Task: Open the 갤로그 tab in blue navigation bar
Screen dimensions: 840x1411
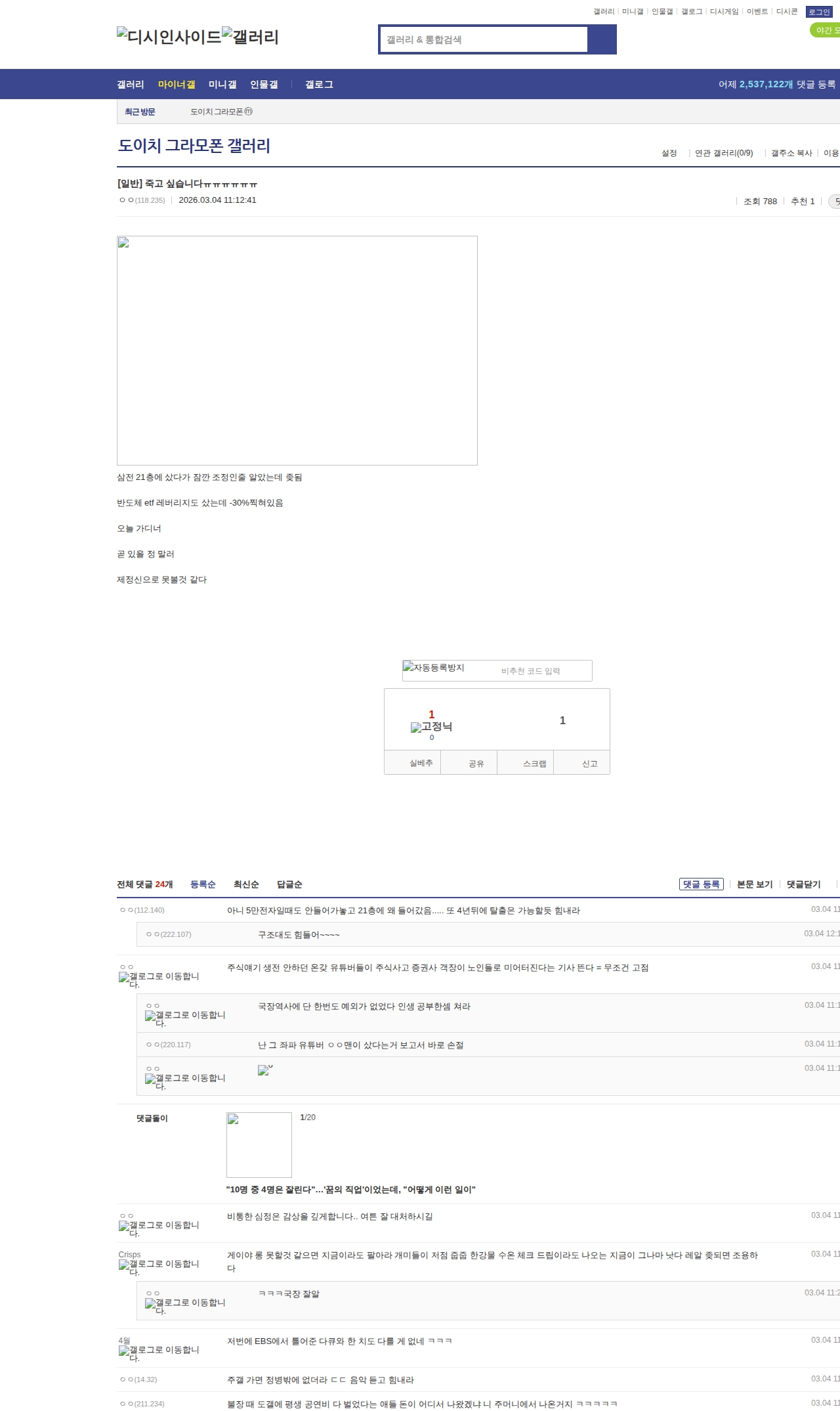Action: click(319, 84)
